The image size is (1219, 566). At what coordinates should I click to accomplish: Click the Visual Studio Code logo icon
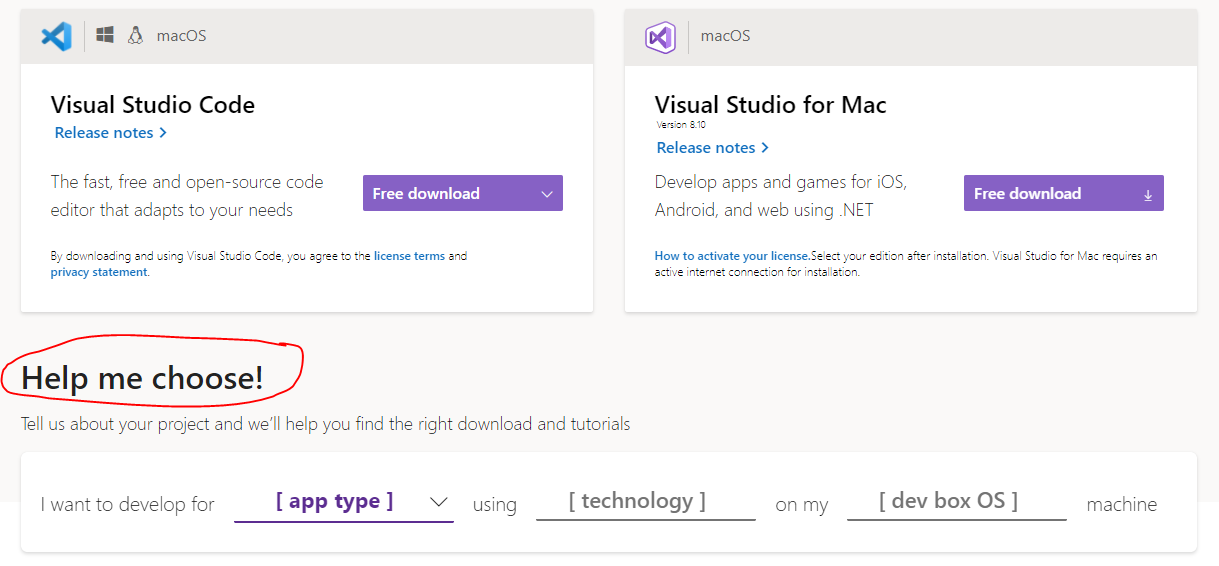(x=56, y=36)
